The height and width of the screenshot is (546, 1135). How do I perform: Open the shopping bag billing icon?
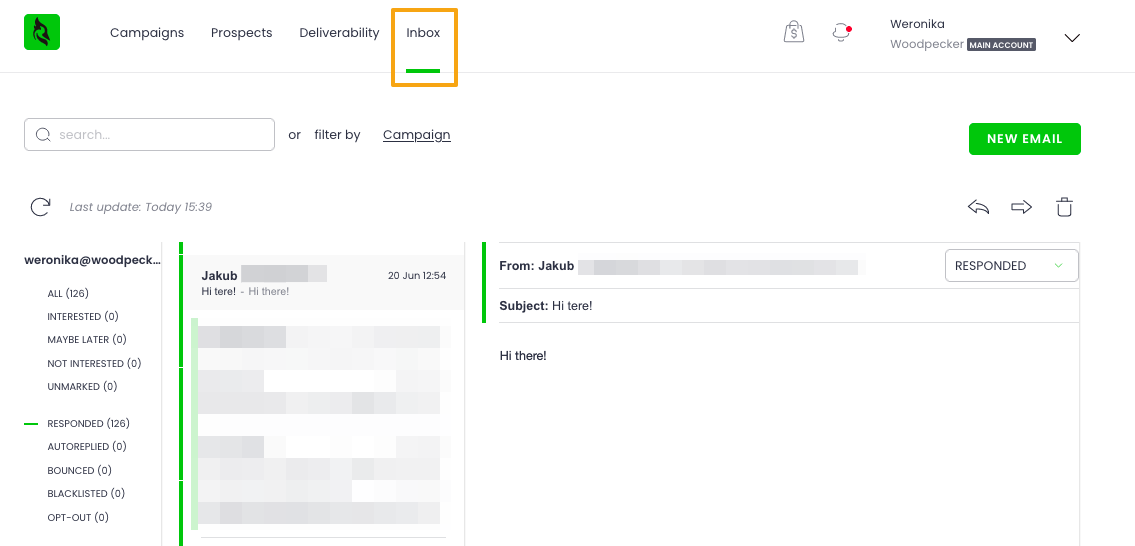pos(793,33)
